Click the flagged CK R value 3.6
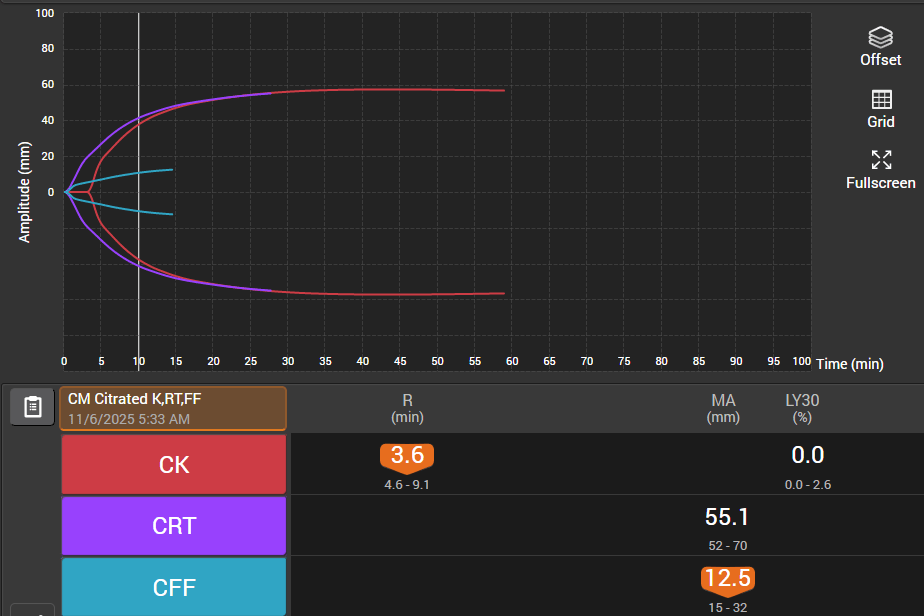The width and height of the screenshot is (924, 616). point(407,456)
